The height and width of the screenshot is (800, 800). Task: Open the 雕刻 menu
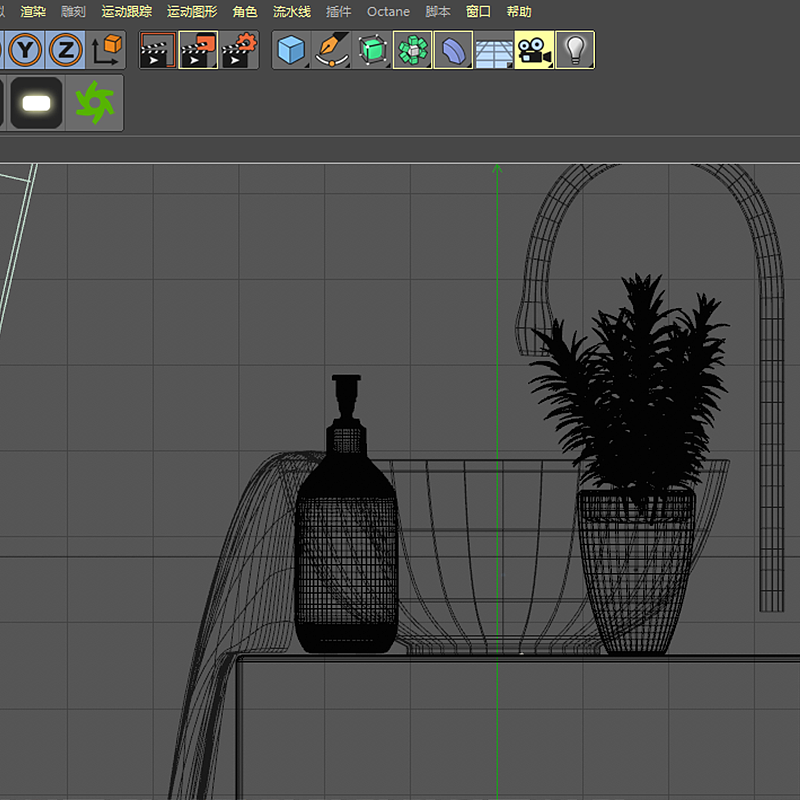click(73, 11)
